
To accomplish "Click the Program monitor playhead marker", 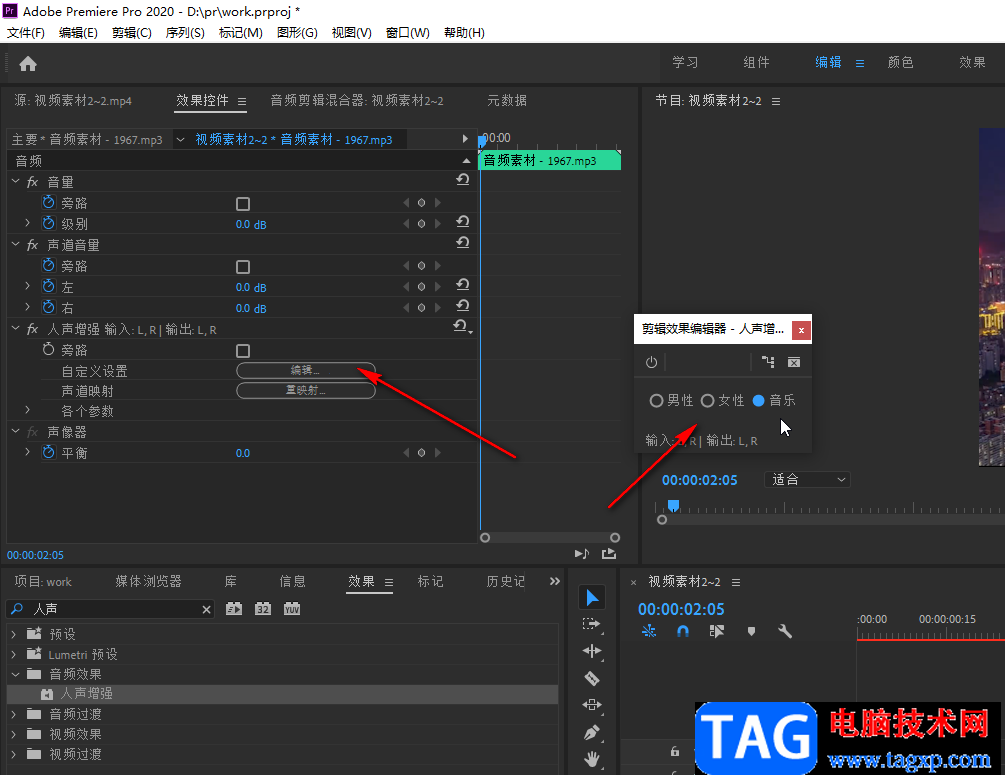I will pos(673,506).
